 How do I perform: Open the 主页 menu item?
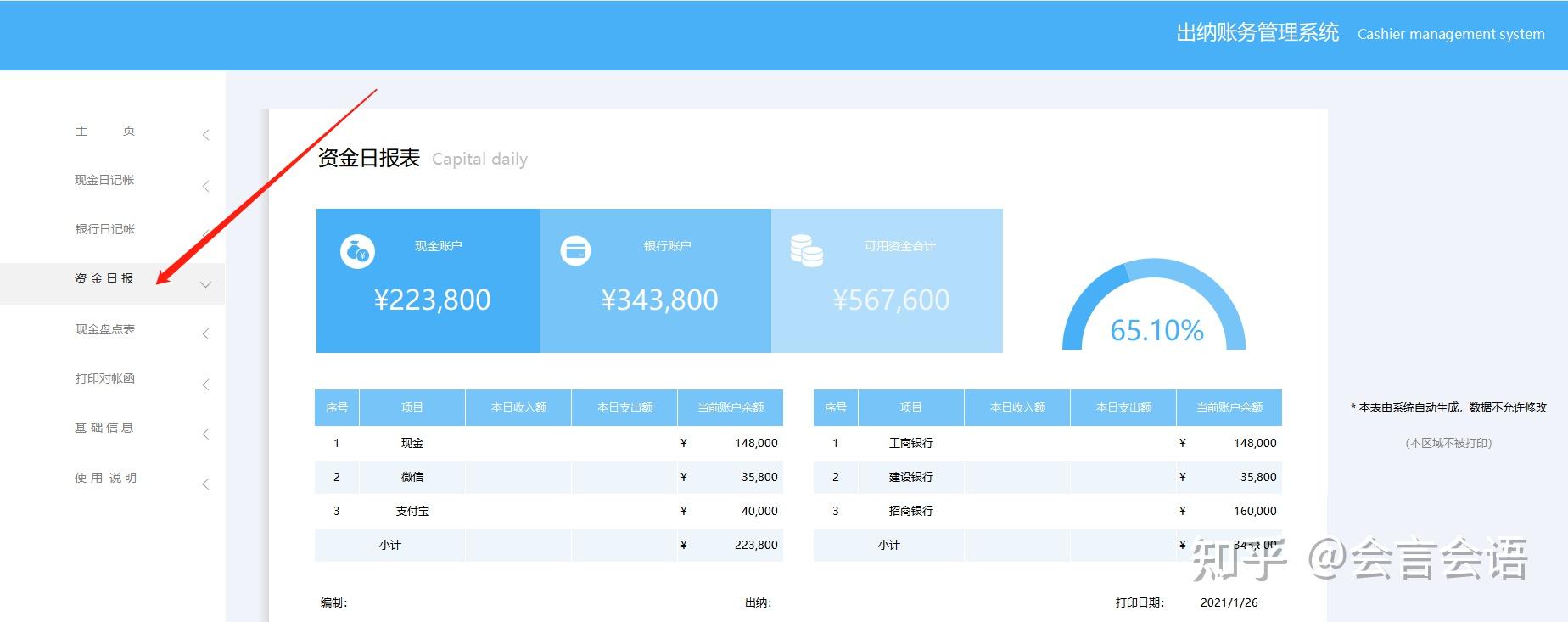(x=105, y=131)
